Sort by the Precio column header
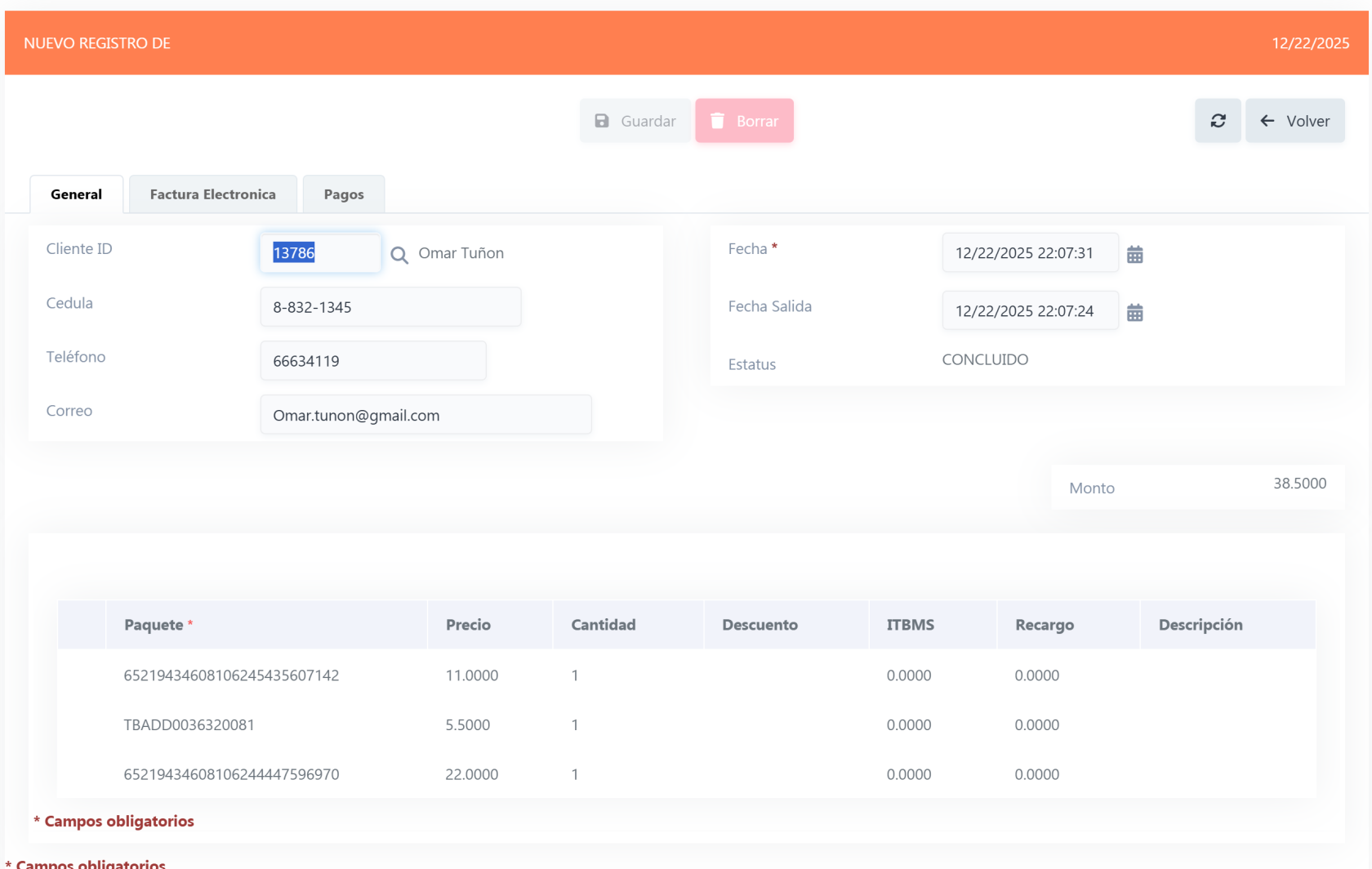 pos(468,625)
